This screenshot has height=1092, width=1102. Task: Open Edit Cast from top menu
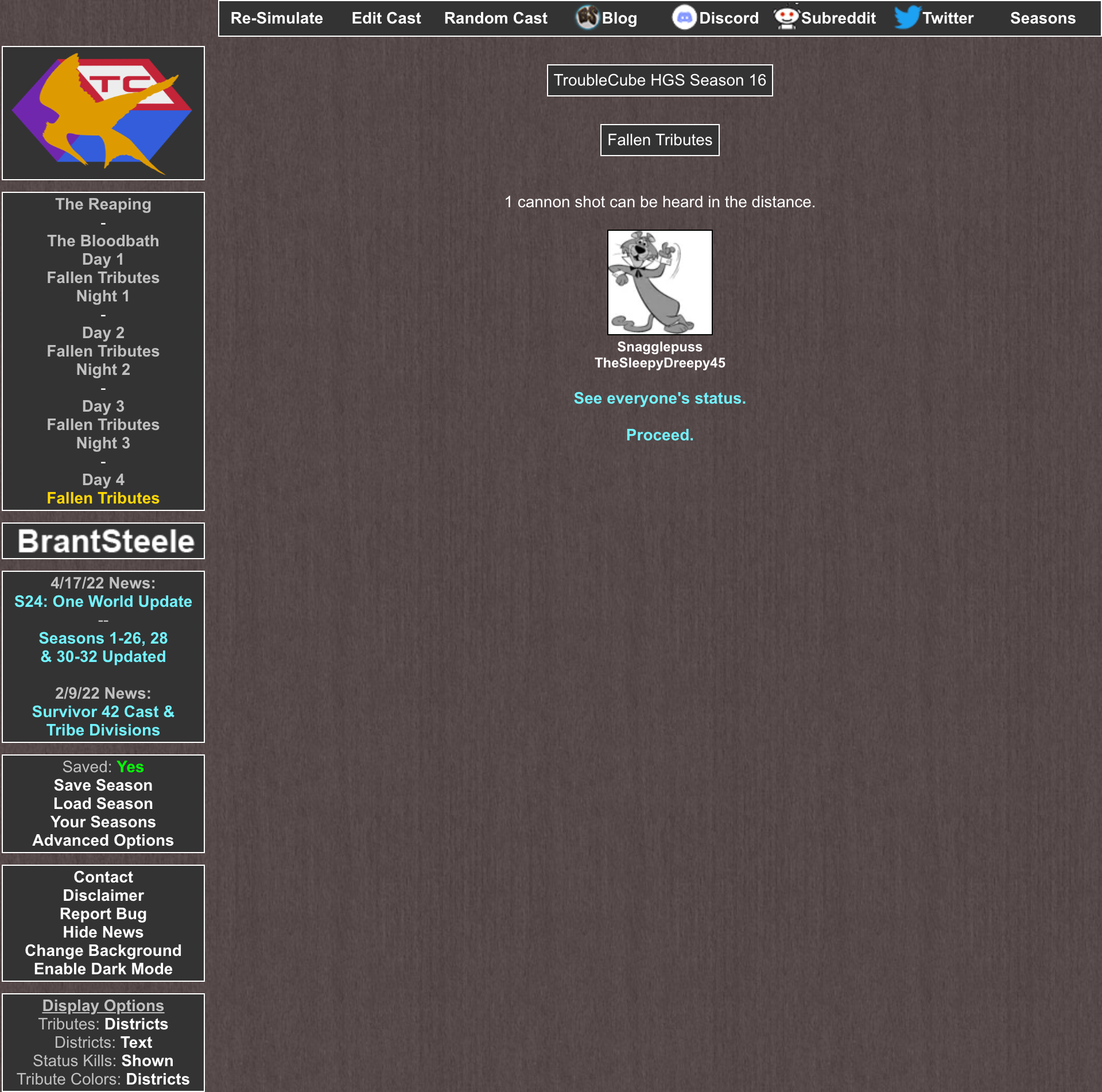(386, 18)
